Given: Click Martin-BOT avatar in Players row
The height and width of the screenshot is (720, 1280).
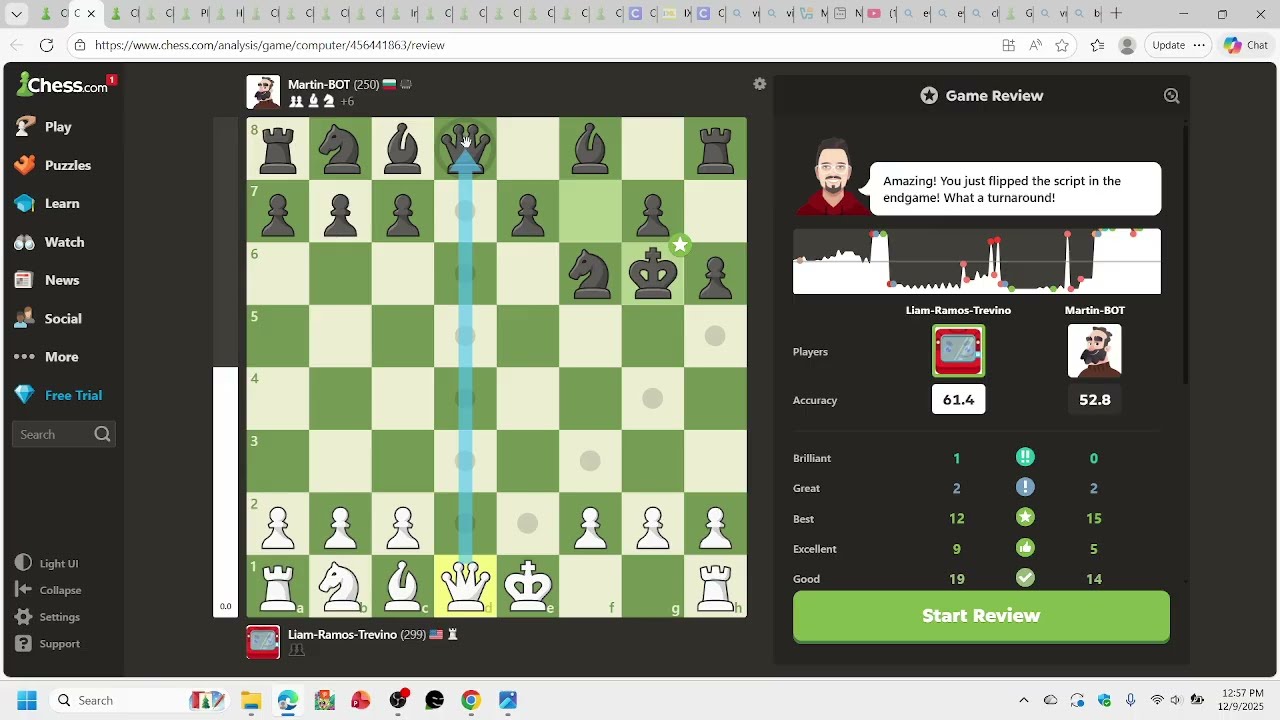Looking at the screenshot, I should point(1095,351).
